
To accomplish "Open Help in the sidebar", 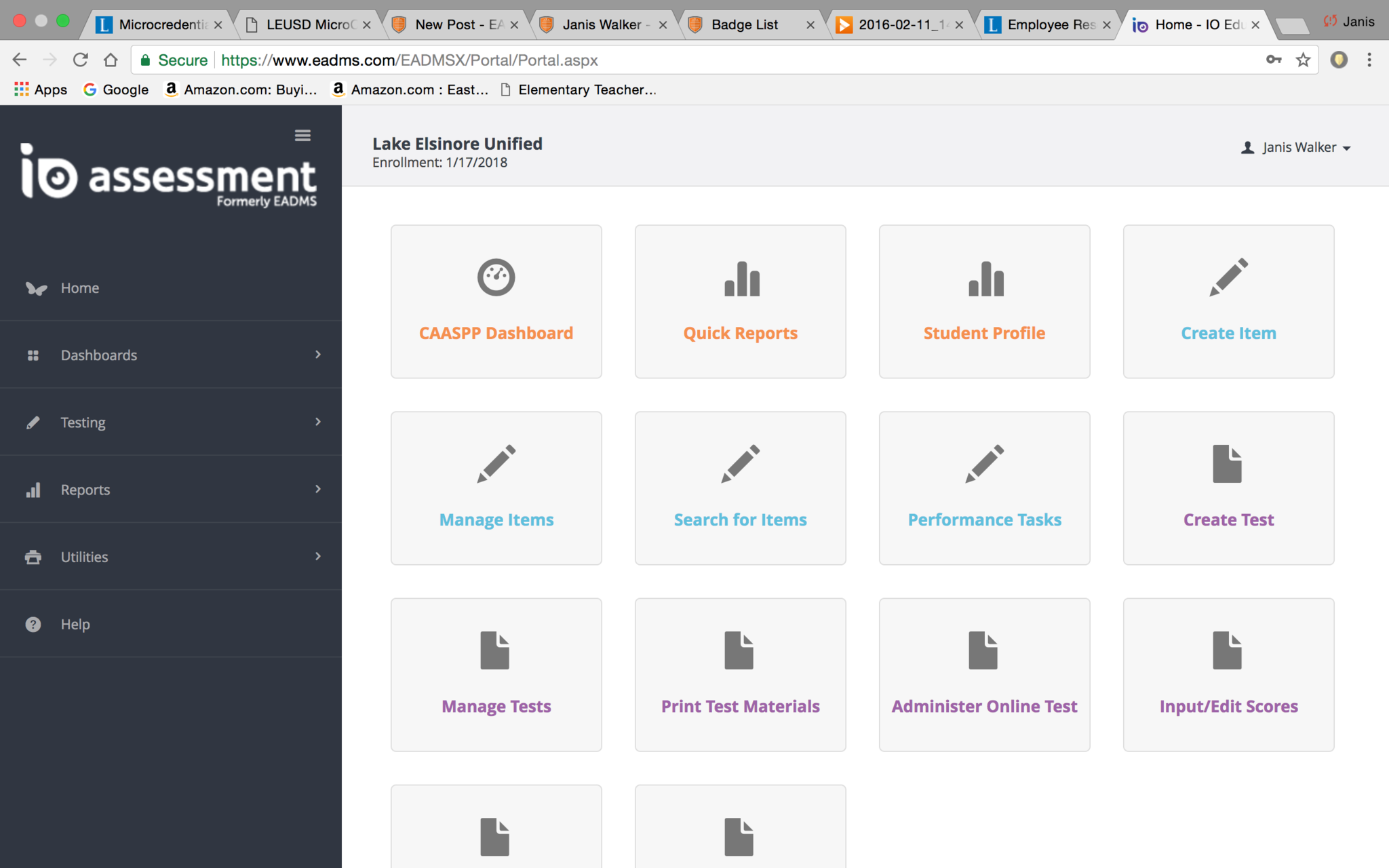I will [75, 624].
